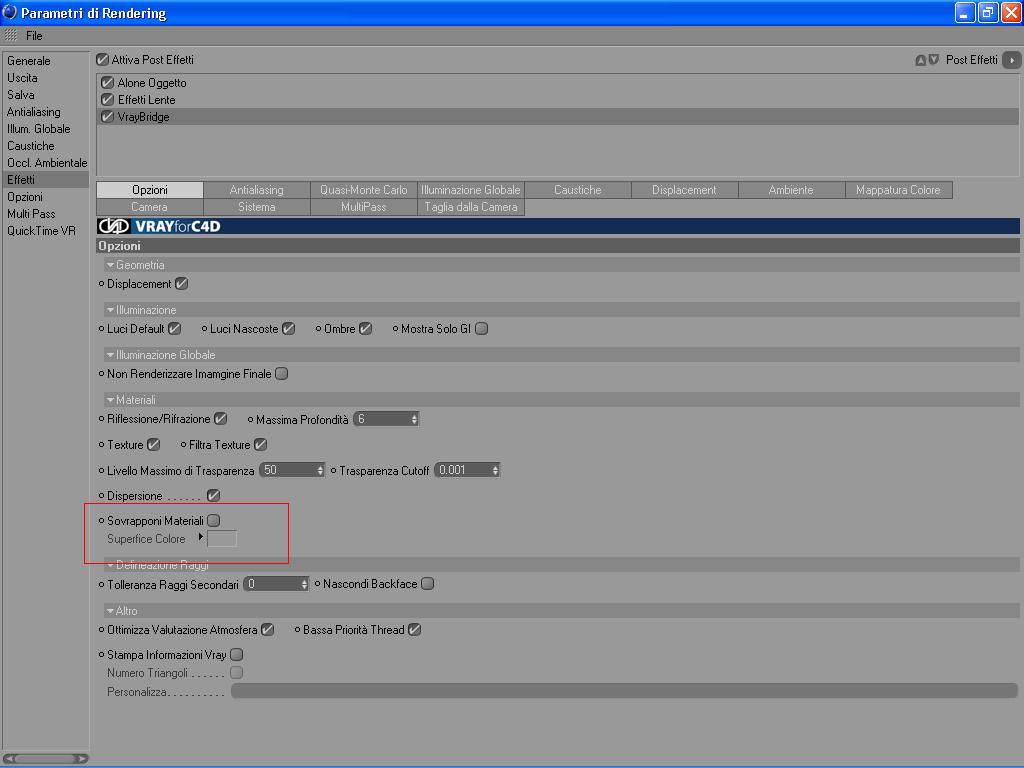Open the Post Effetti arrow button menu
The image size is (1024, 768).
(x=1012, y=60)
